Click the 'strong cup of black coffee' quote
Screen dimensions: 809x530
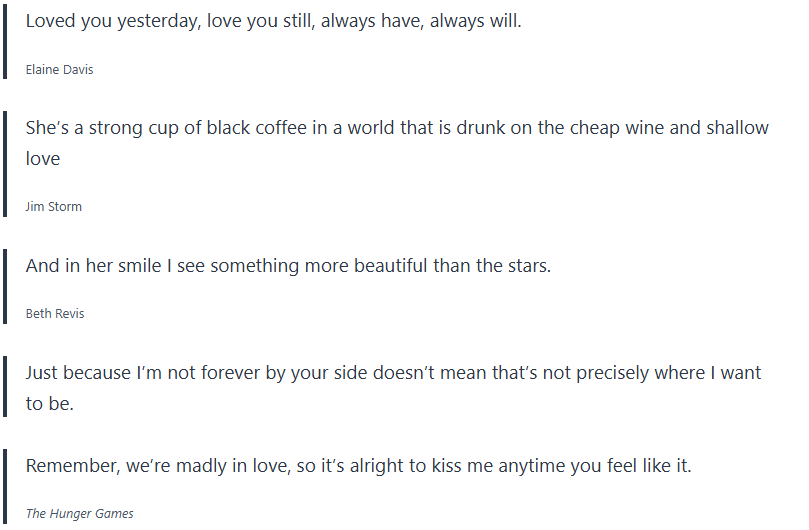(x=396, y=128)
